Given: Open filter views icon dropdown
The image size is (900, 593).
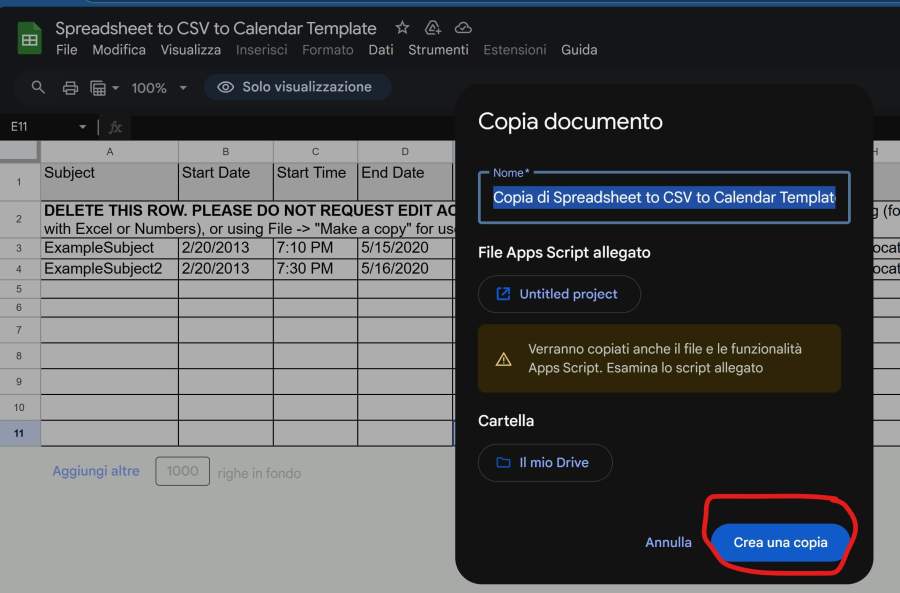Looking at the screenshot, I should (104, 88).
